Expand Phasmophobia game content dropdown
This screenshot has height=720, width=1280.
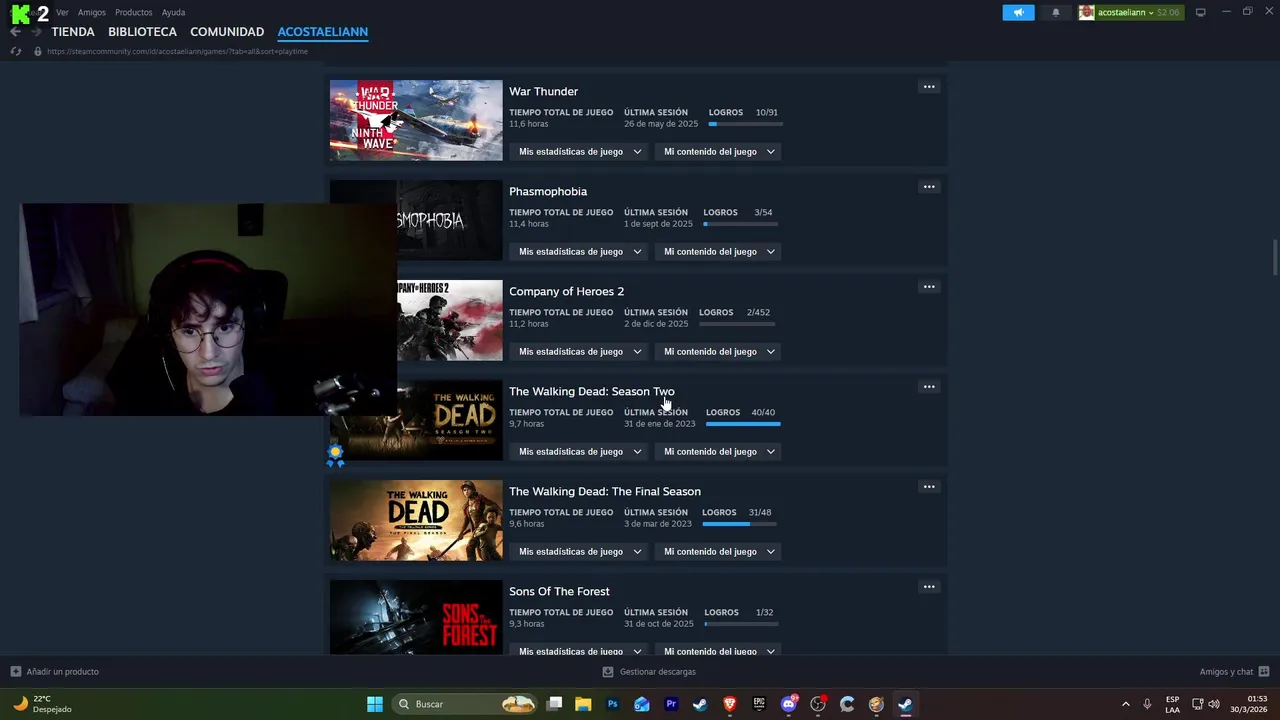719,252
